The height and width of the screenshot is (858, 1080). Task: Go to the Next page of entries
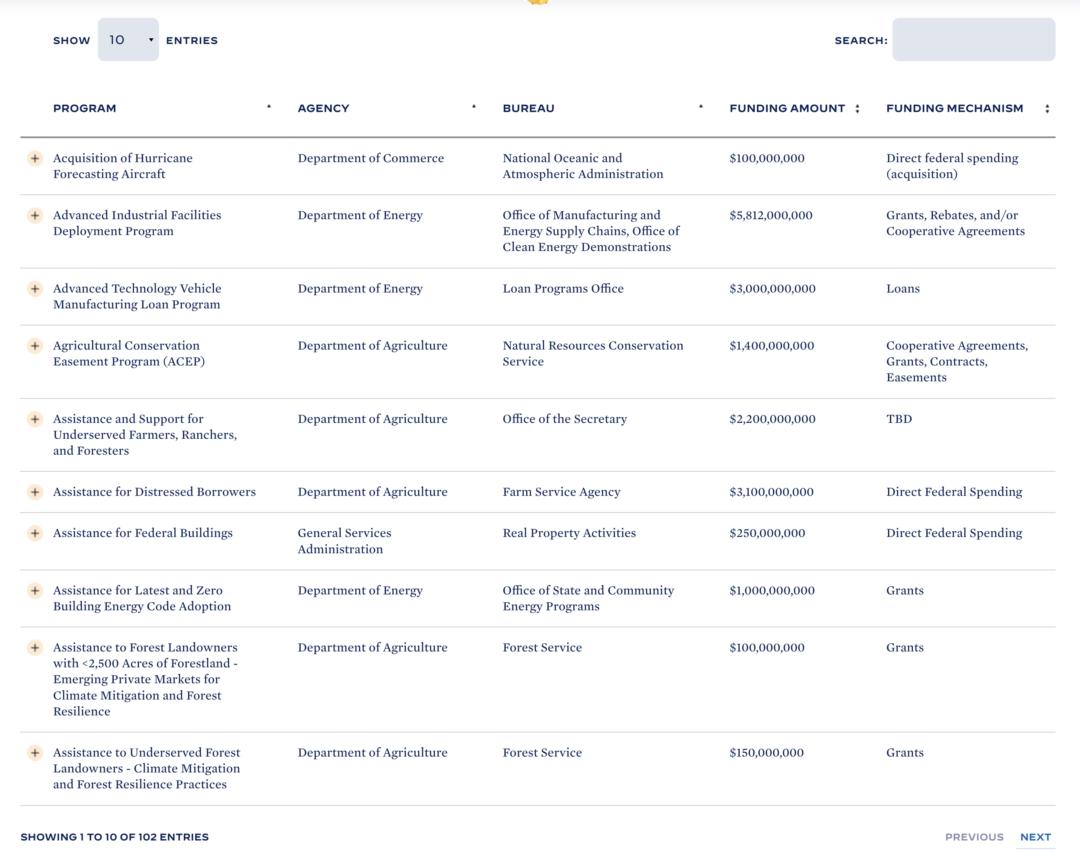(1035, 837)
